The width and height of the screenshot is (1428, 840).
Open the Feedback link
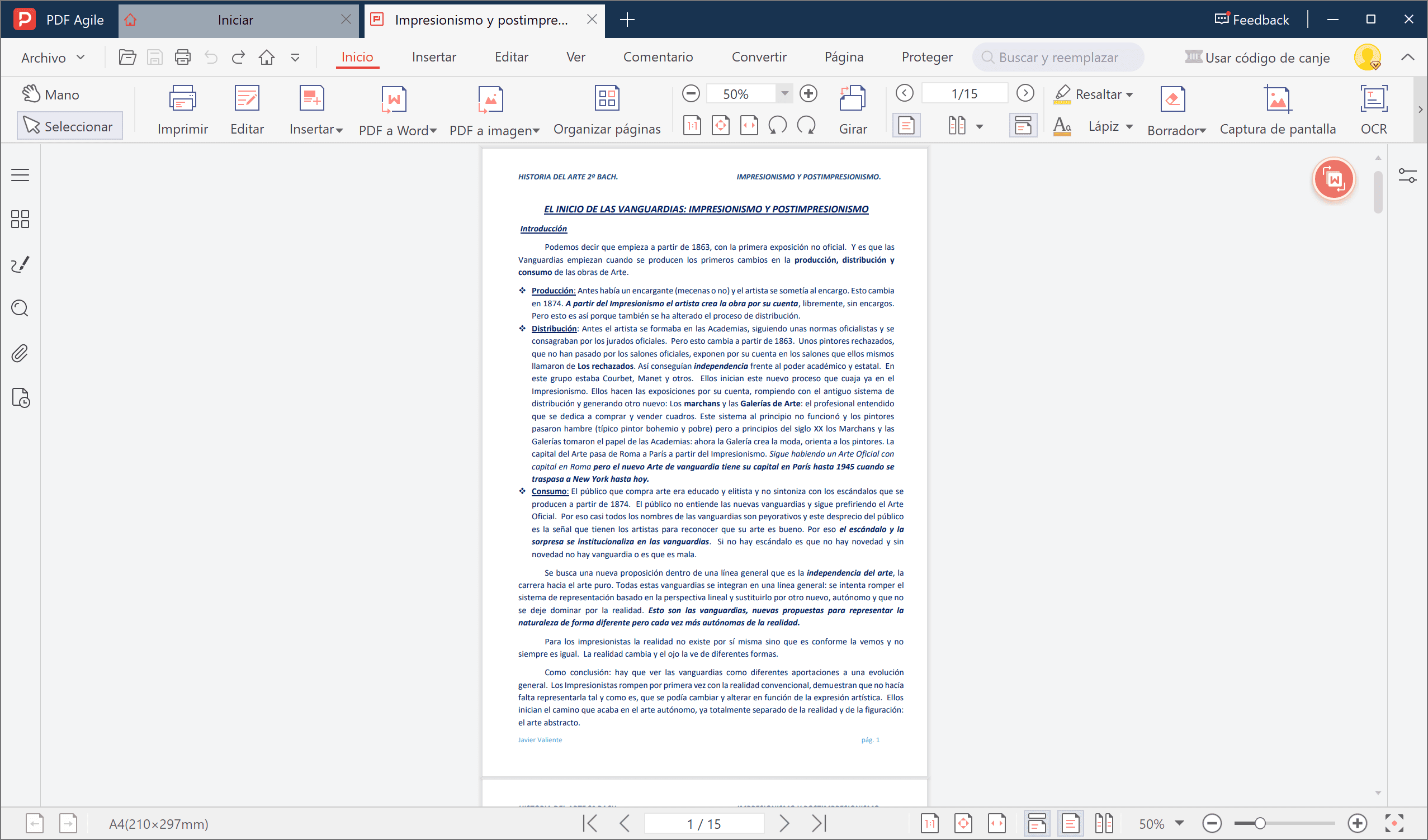(1252, 20)
